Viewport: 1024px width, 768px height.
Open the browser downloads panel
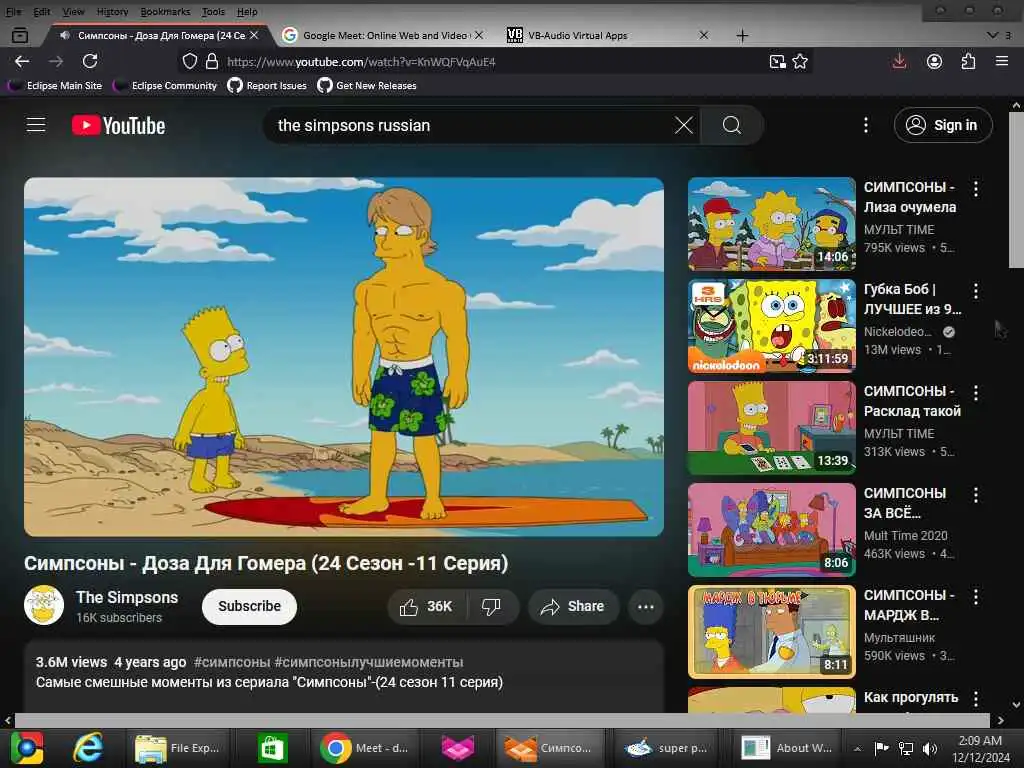coord(899,61)
